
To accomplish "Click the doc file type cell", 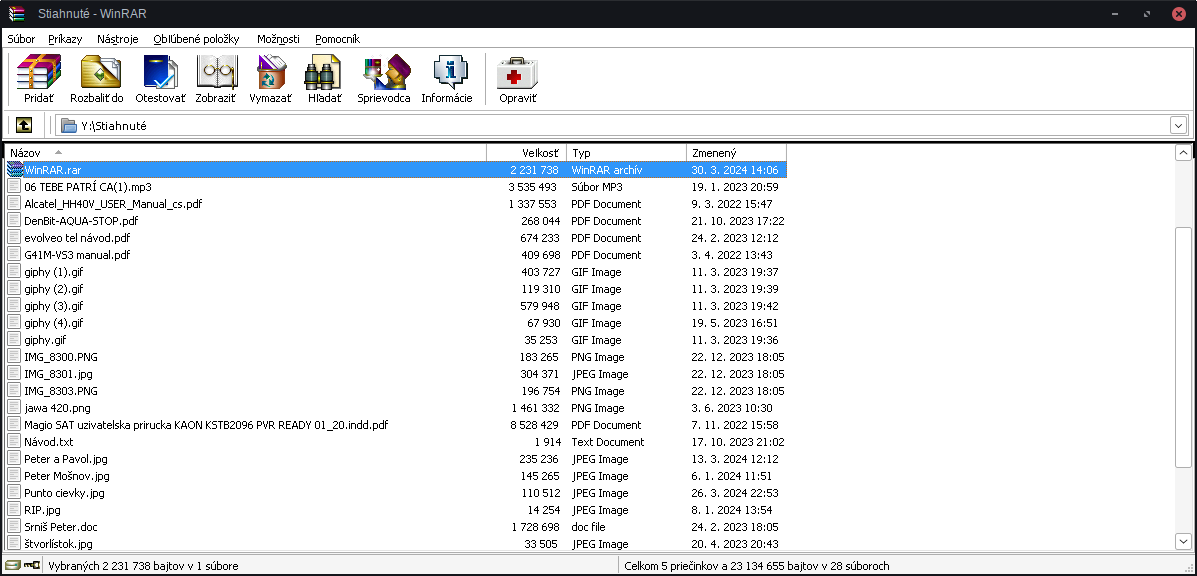I will [x=589, y=527].
